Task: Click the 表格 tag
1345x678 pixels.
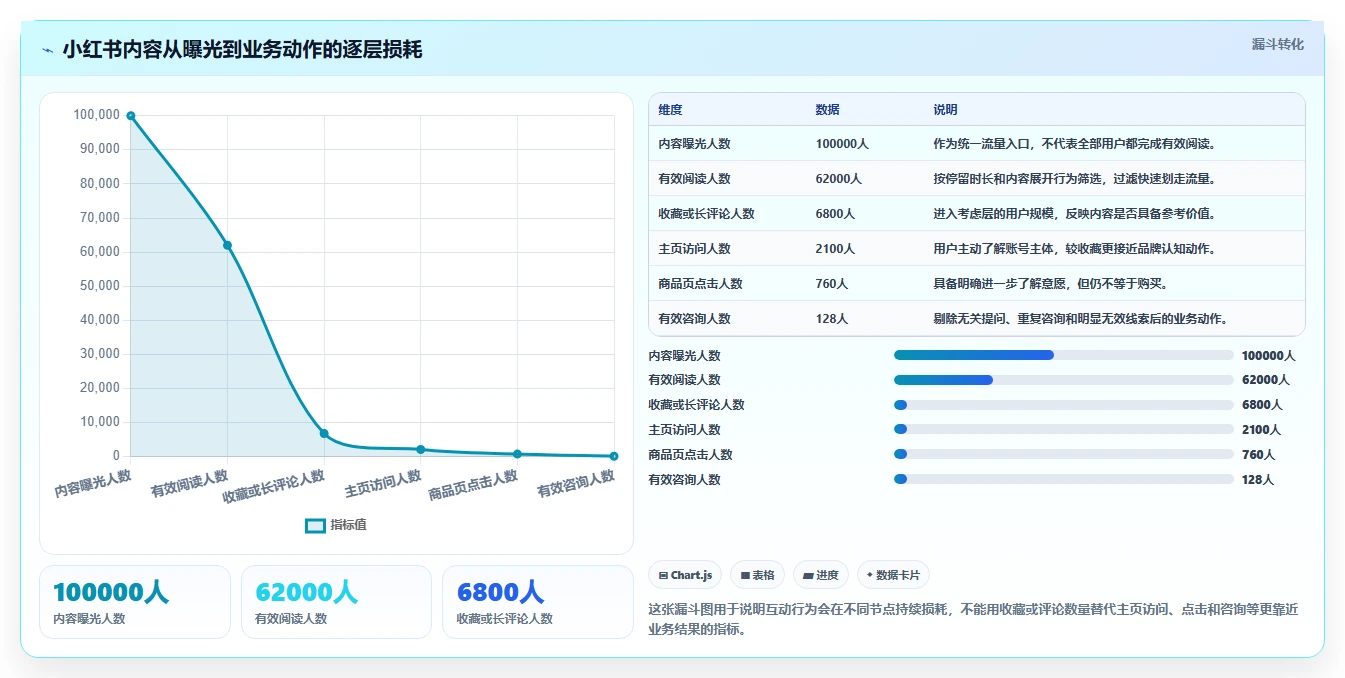Action: pos(758,575)
